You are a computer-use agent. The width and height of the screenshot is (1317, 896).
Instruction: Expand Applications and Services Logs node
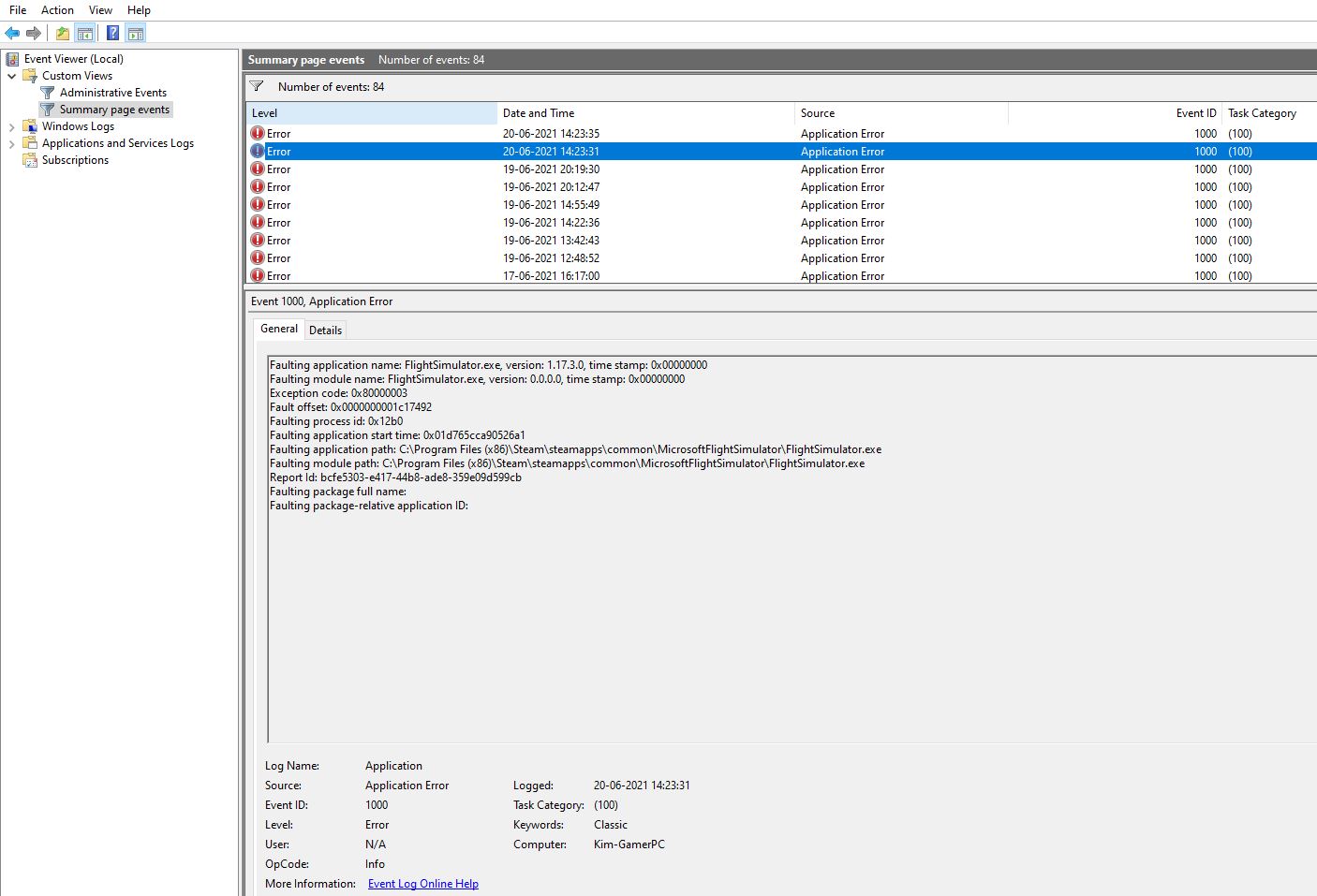click(x=11, y=143)
